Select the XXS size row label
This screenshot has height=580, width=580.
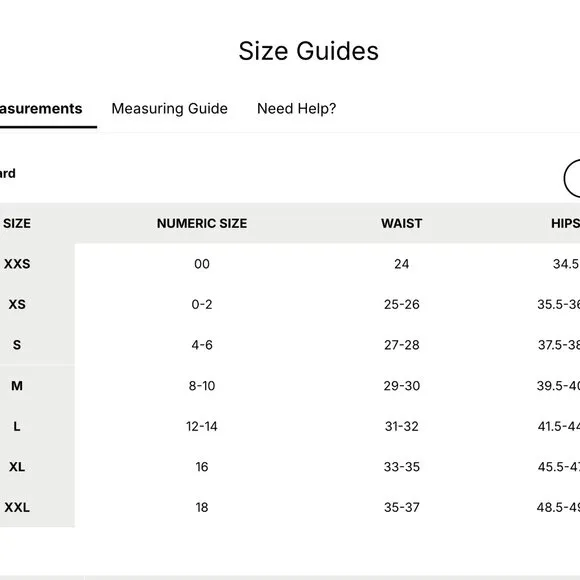click(x=17, y=264)
